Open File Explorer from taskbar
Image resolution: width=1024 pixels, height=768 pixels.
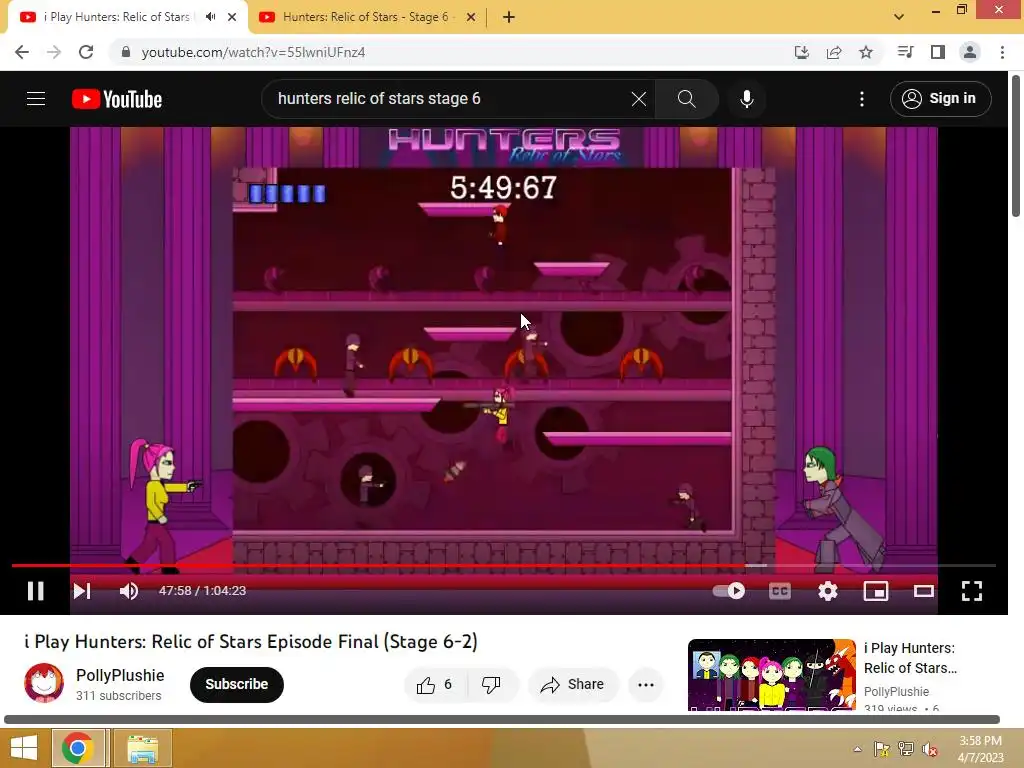pyautogui.click(x=142, y=748)
